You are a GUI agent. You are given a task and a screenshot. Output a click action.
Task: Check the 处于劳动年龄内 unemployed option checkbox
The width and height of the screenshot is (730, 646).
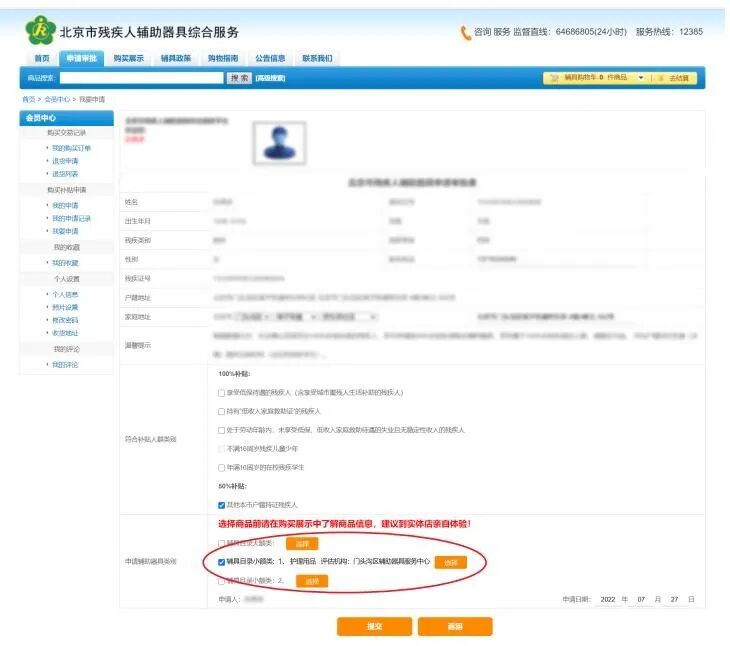coord(222,430)
